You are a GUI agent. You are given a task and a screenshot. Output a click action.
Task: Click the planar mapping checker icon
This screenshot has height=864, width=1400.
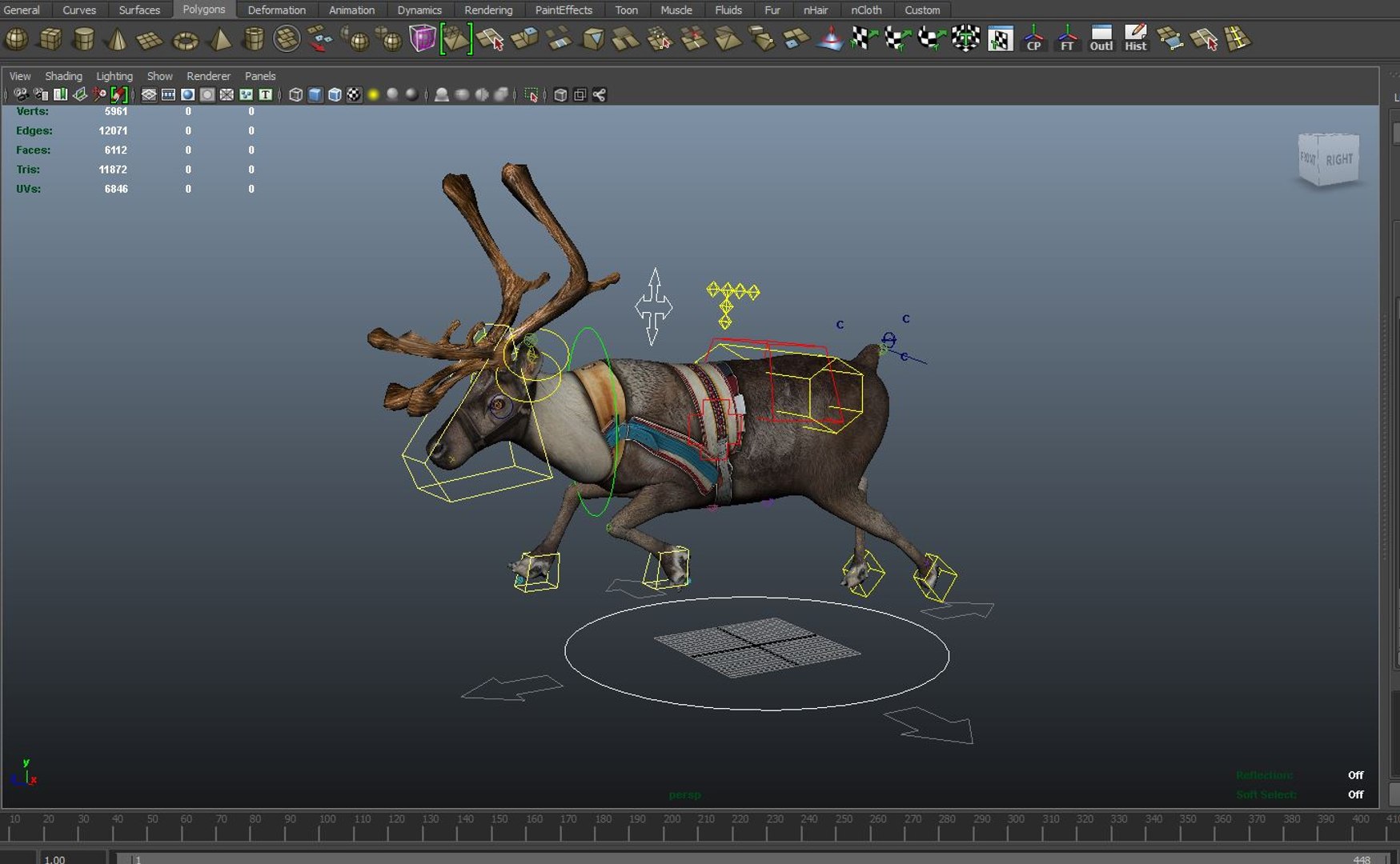click(864, 38)
